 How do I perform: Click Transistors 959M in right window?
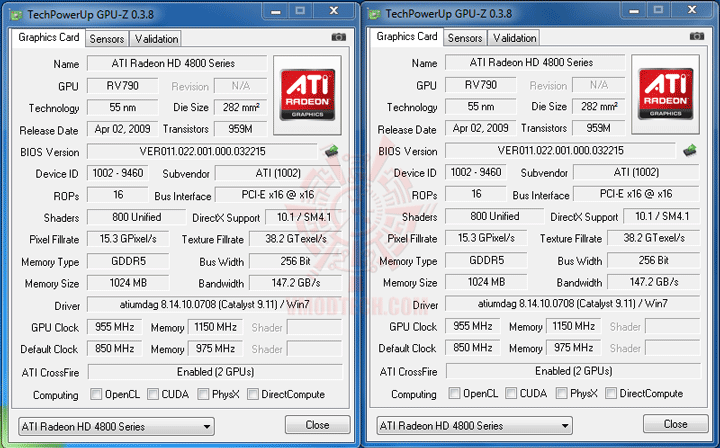pos(599,128)
